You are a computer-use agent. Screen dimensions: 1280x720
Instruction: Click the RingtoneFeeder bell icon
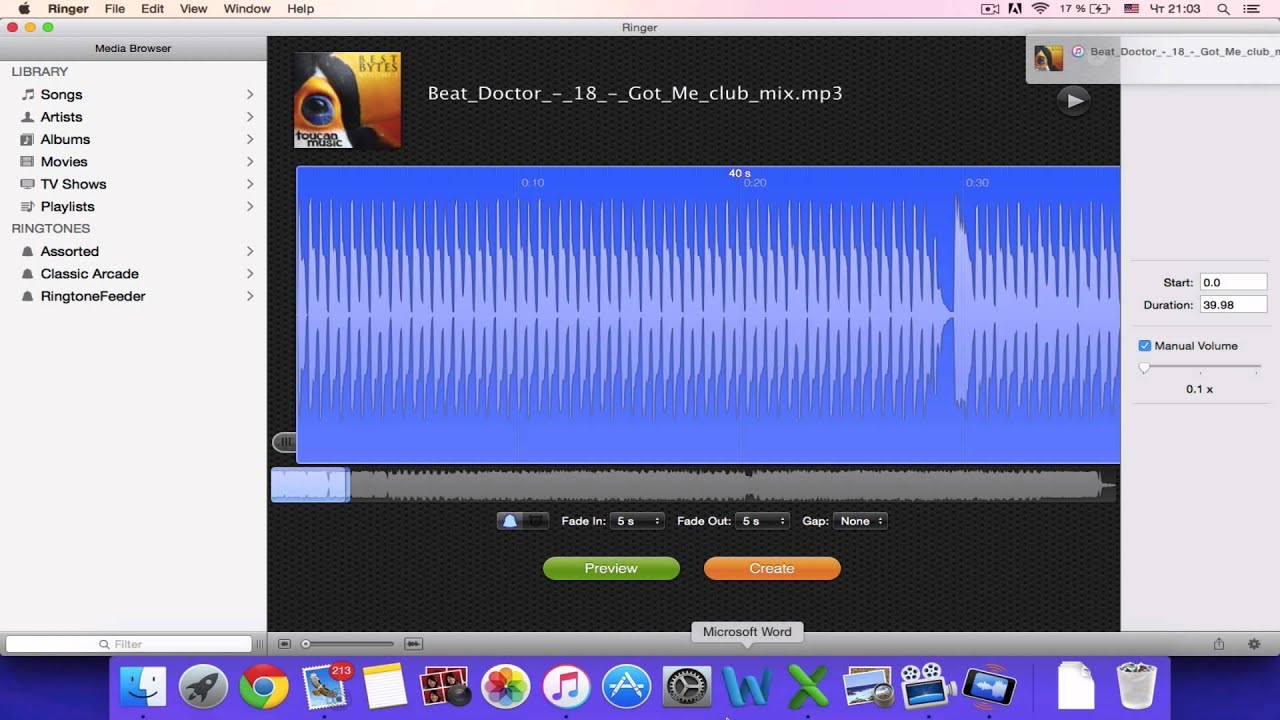[x=28, y=297]
